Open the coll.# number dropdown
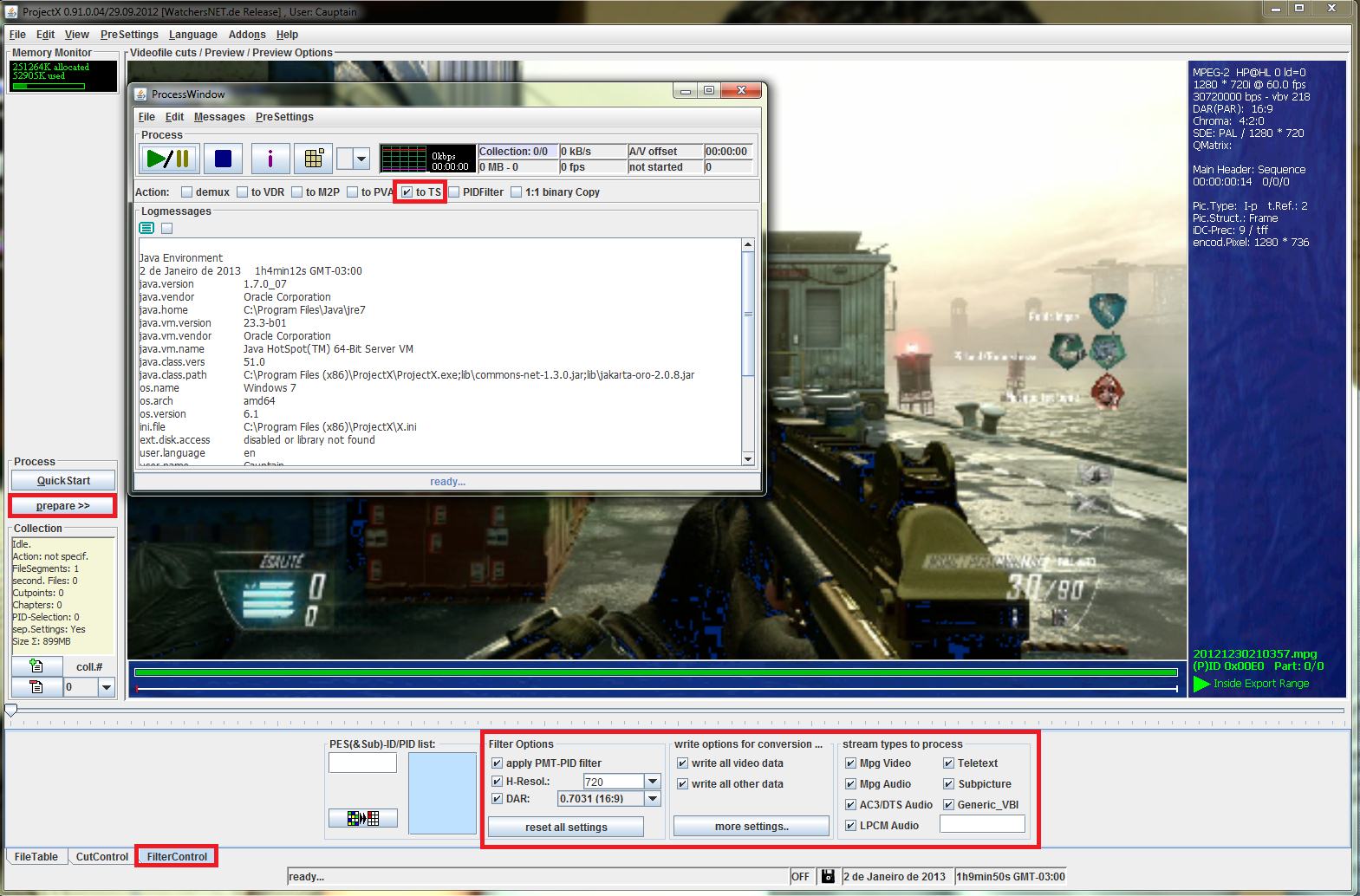The height and width of the screenshot is (896, 1360). coord(107,687)
